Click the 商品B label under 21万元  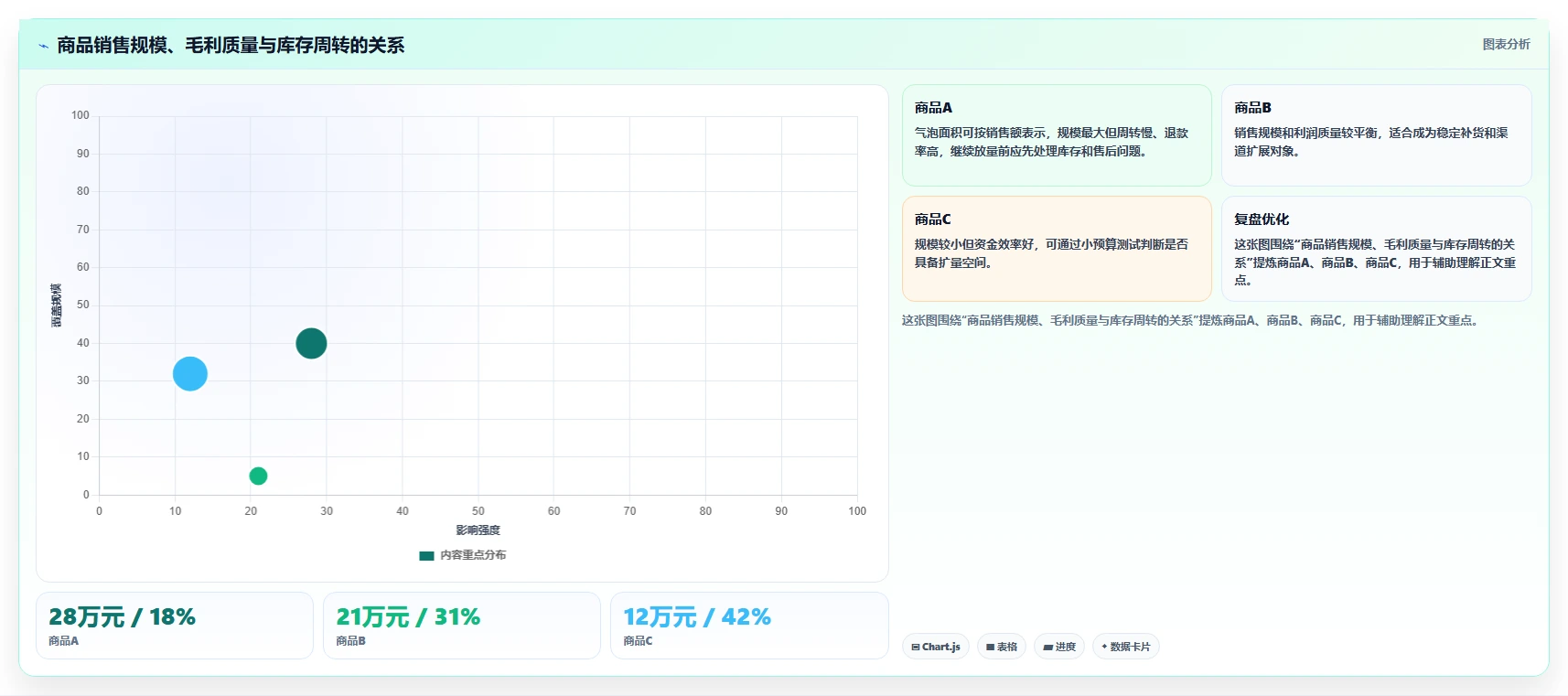(351, 641)
